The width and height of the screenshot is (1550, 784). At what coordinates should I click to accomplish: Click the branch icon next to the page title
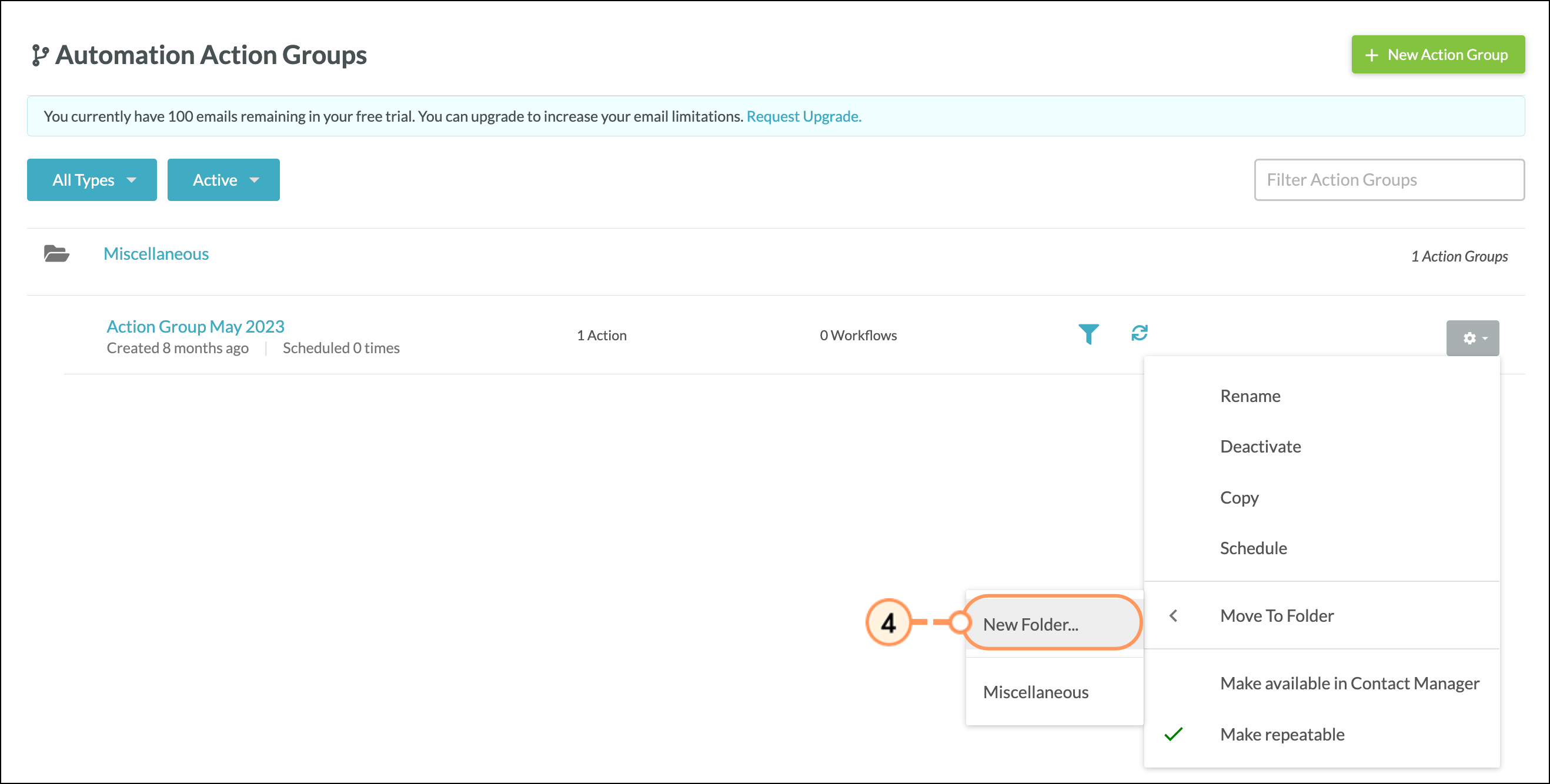point(40,55)
